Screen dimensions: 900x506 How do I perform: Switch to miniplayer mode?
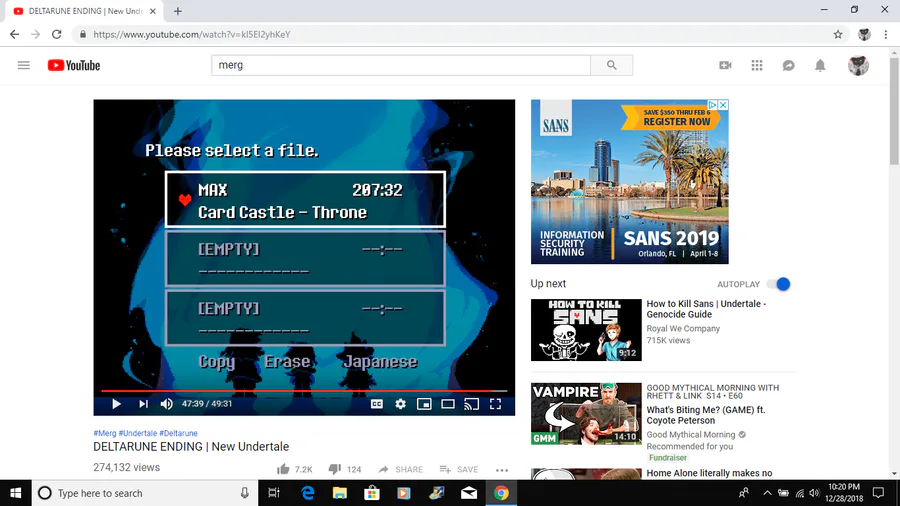pyautogui.click(x=424, y=404)
